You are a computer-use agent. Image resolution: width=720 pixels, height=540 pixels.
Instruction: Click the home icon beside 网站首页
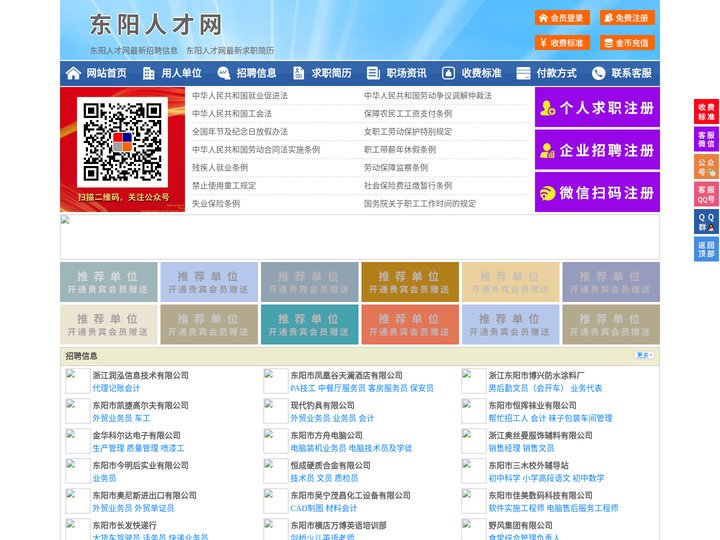tap(73, 73)
